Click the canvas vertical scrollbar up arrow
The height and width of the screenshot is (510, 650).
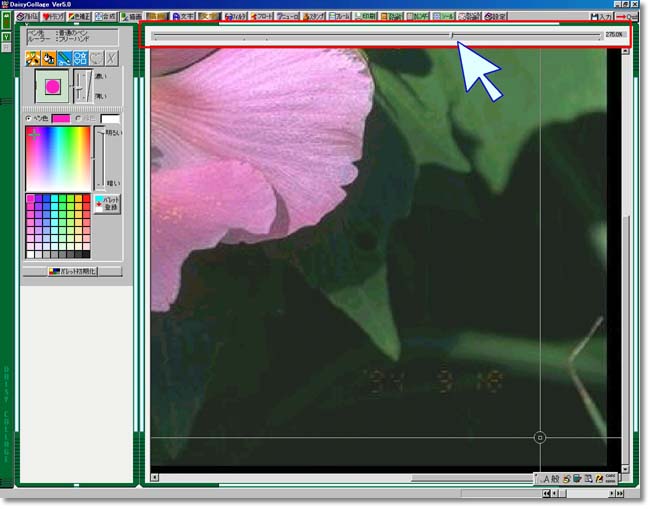[626, 51]
